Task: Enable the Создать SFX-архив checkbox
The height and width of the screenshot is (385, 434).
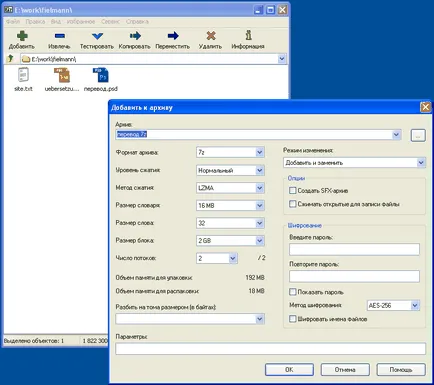Action: [292, 190]
